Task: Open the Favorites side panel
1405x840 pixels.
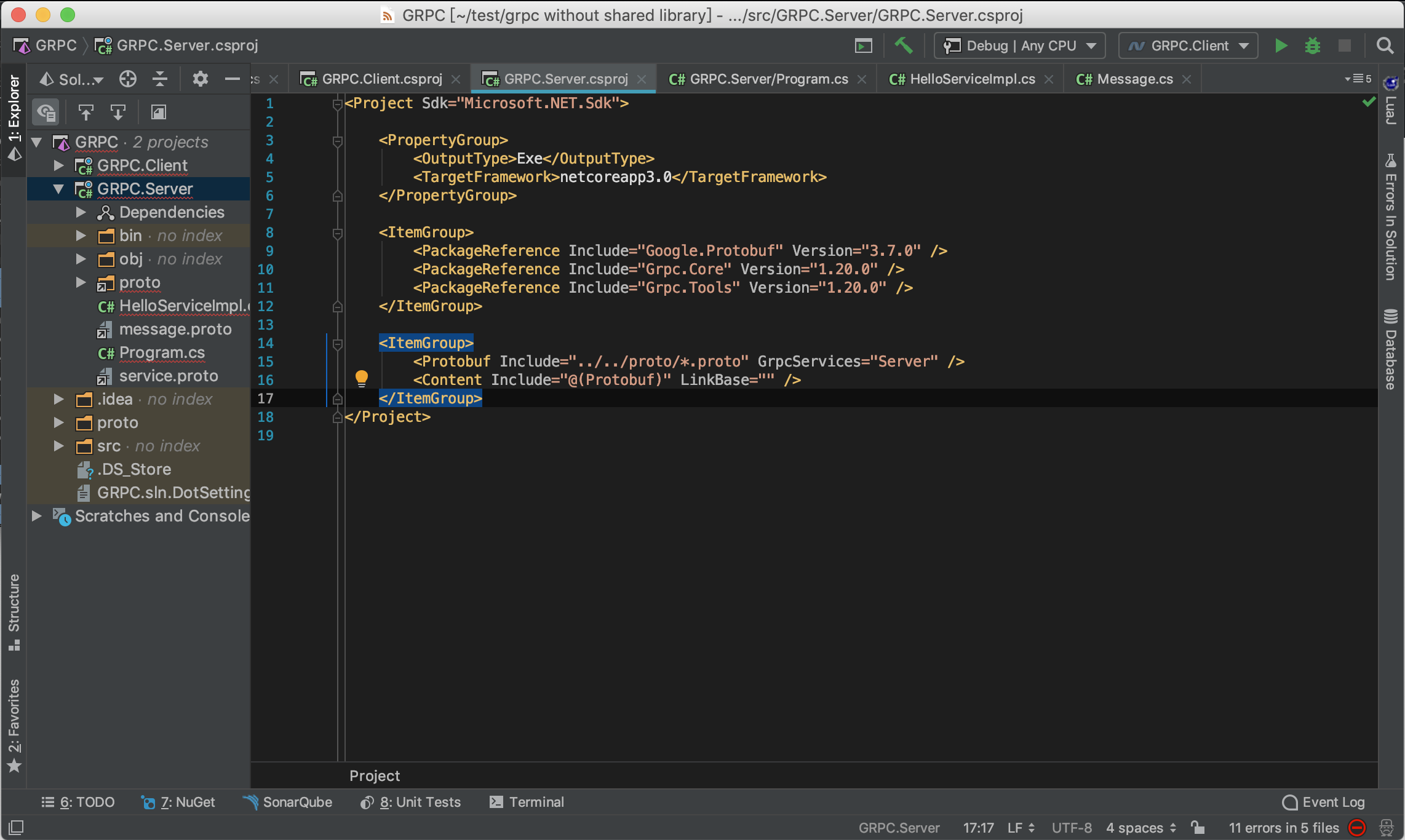Action: [x=14, y=726]
